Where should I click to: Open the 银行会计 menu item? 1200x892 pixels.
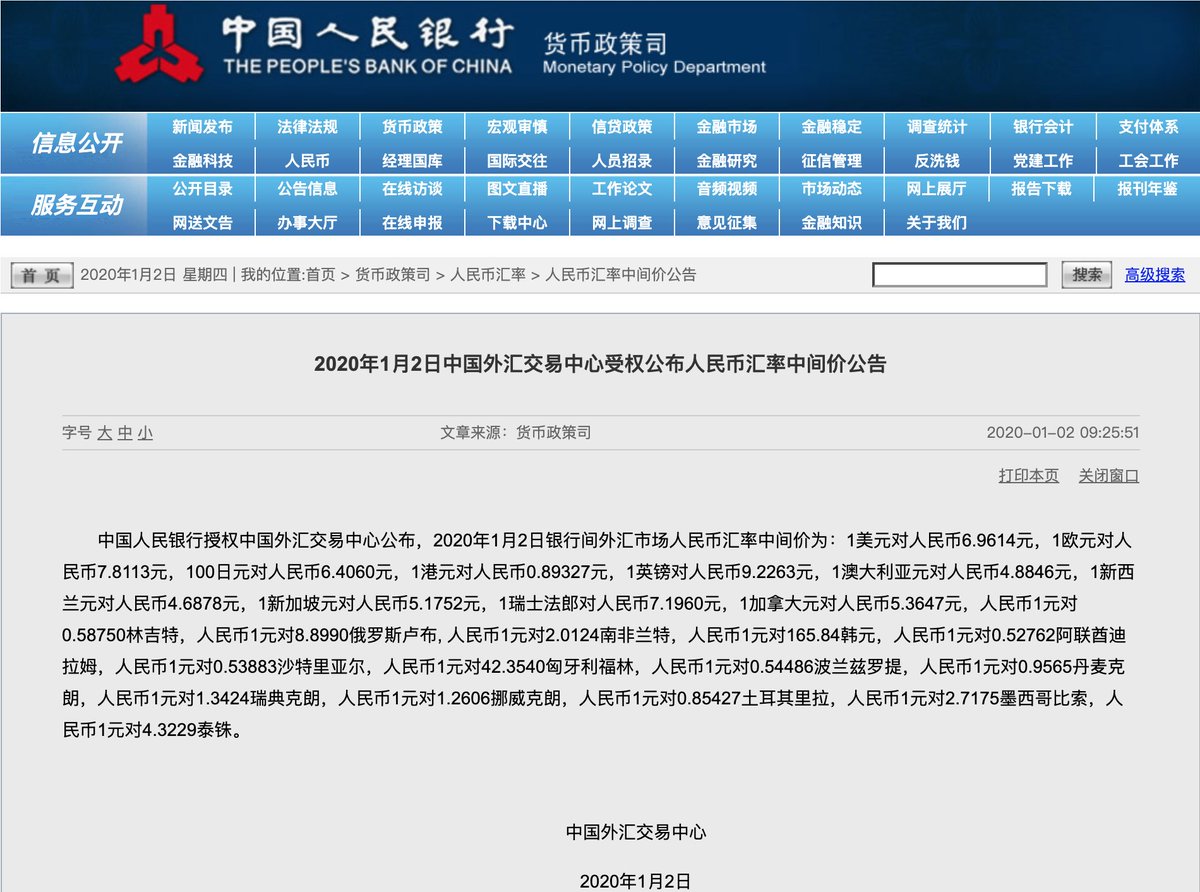[x=1042, y=127]
